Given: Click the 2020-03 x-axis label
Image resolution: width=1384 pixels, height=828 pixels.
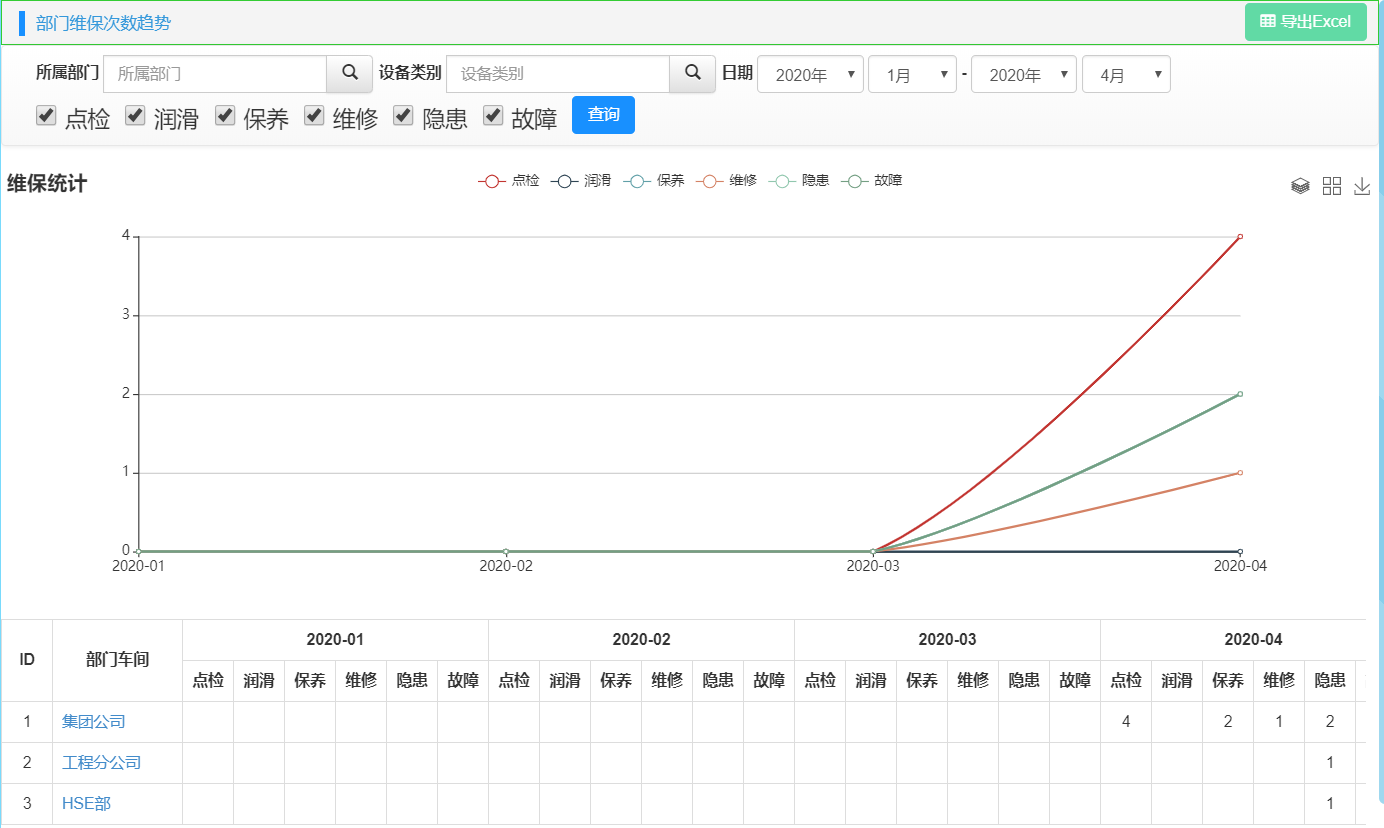Looking at the screenshot, I should click(x=873, y=566).
